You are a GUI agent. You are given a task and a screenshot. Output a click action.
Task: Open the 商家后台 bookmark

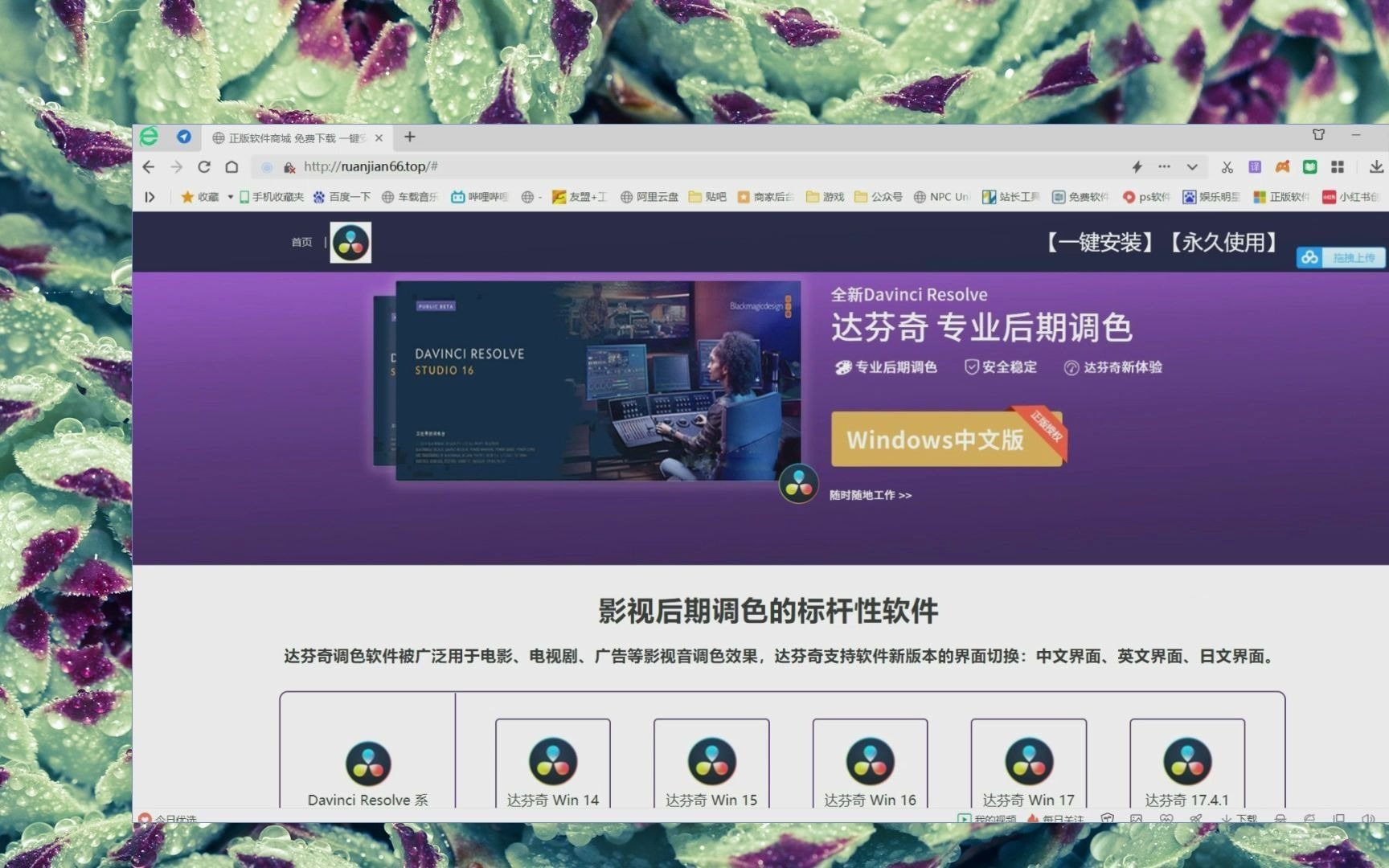coord(765,197)
